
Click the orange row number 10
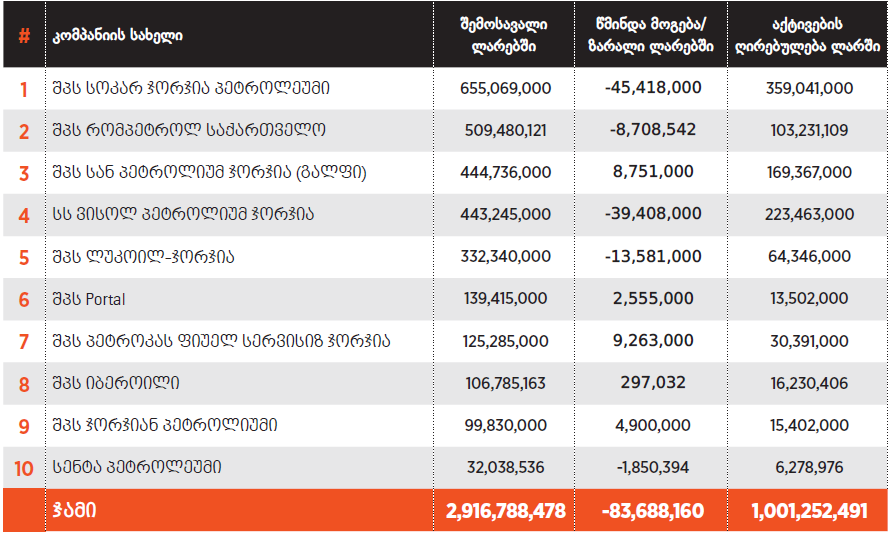pos(24,467)
